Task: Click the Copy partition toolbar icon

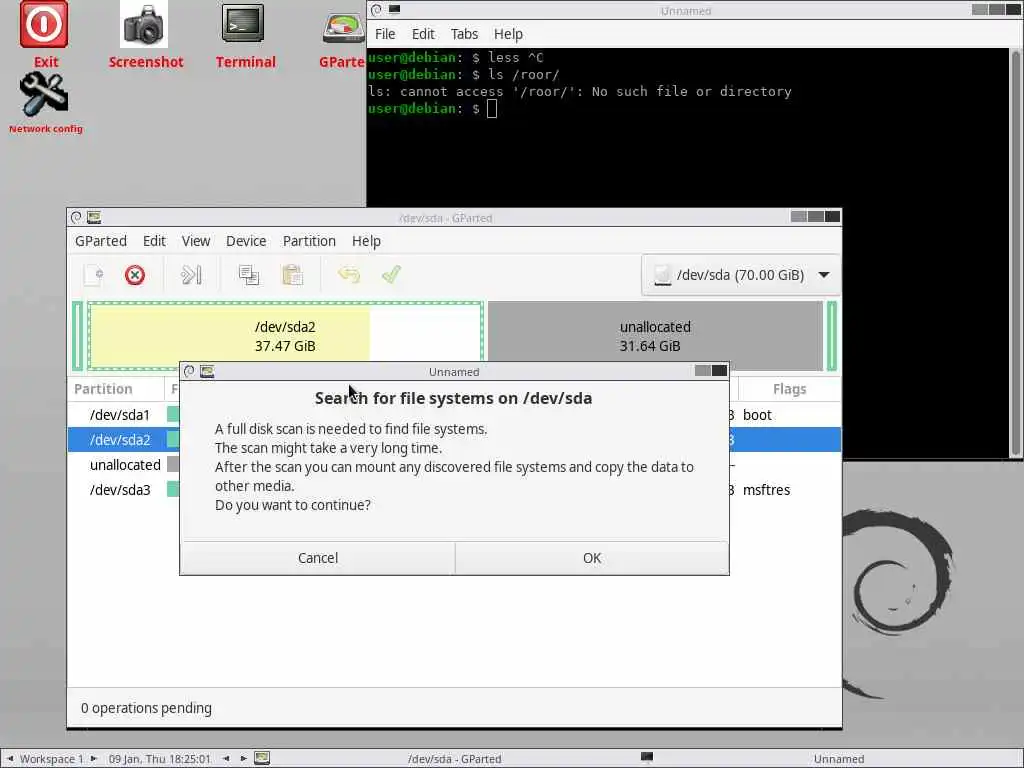Action: tap(249, 275)
